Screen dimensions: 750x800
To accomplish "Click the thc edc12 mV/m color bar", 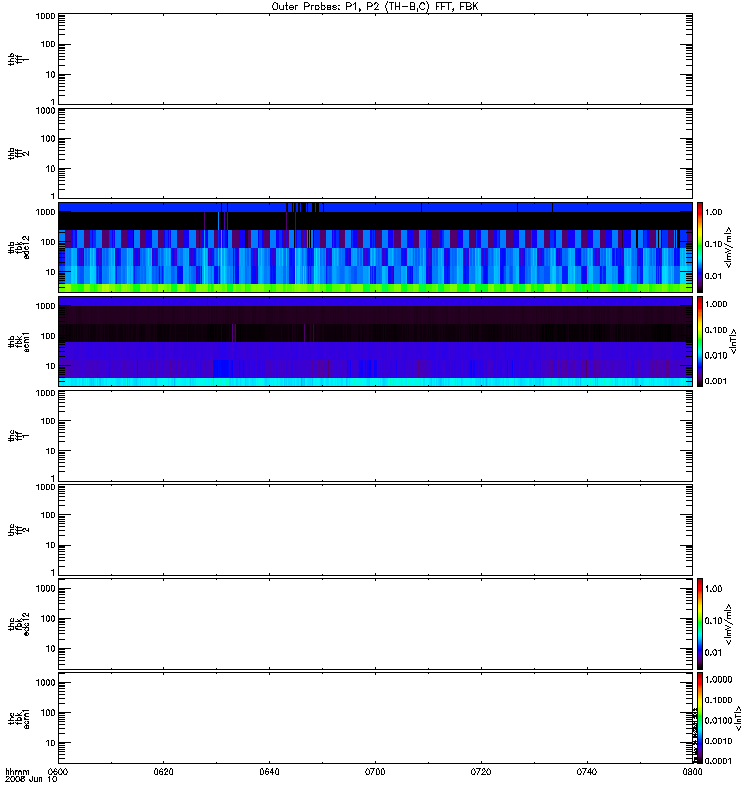I will pos(700,623).
